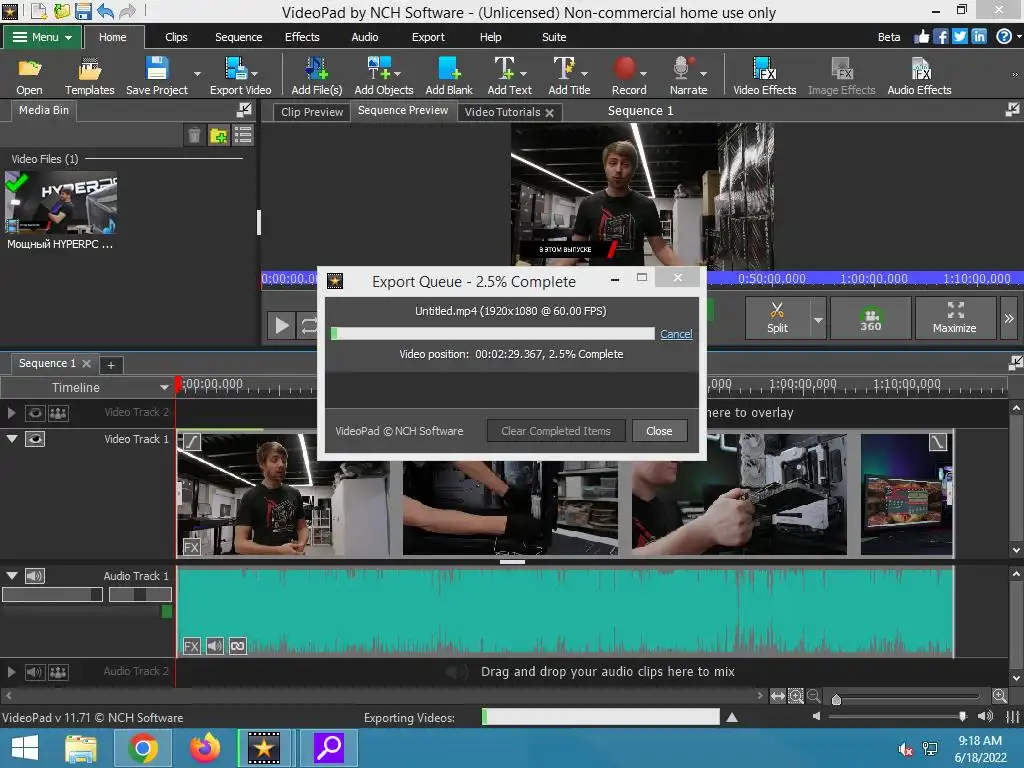This screenshot has height=768, width=1024.
Task: Open the Templates tool
Action: click(89, 75)
